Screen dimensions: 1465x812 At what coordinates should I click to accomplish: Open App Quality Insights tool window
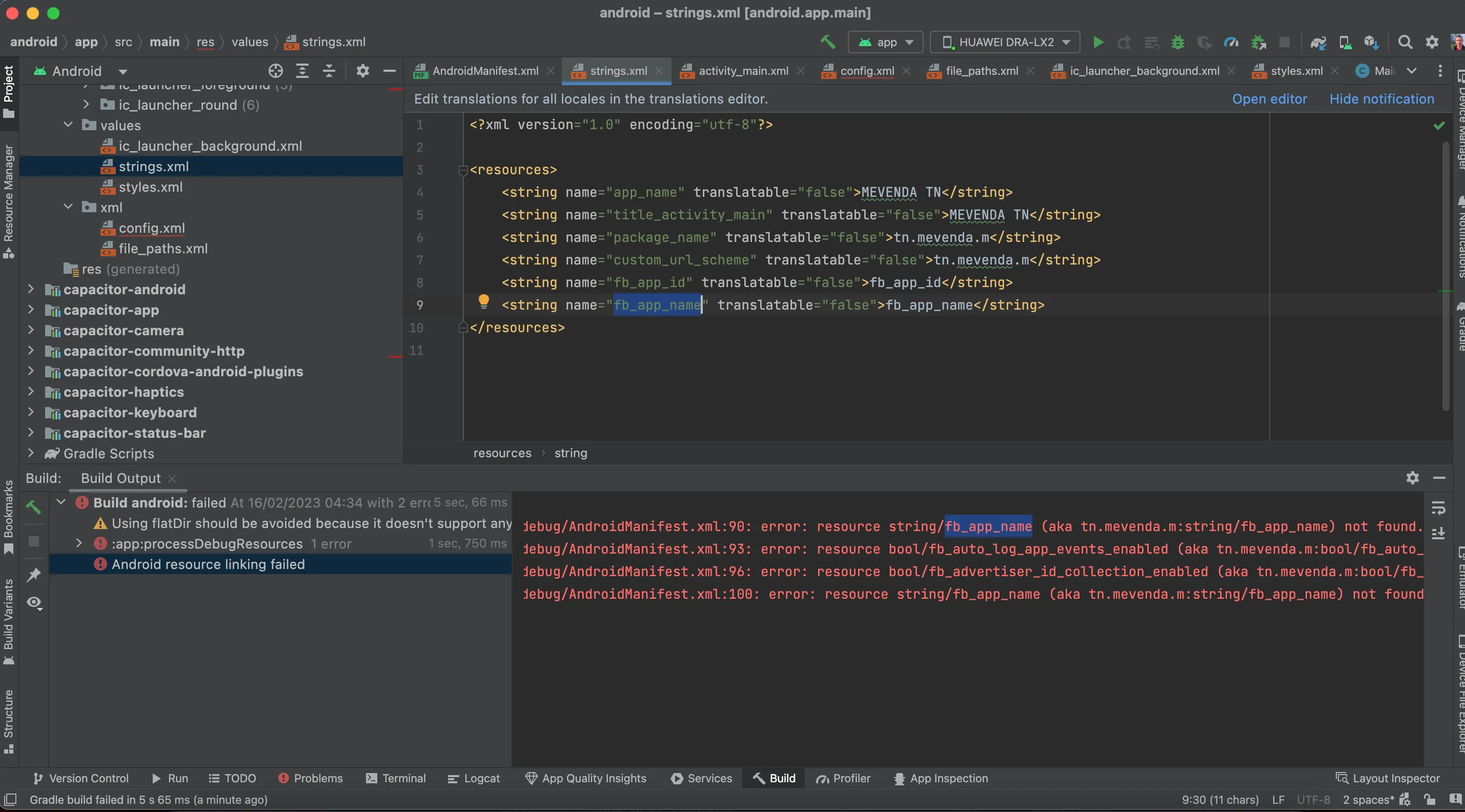[x=586, y=778]
